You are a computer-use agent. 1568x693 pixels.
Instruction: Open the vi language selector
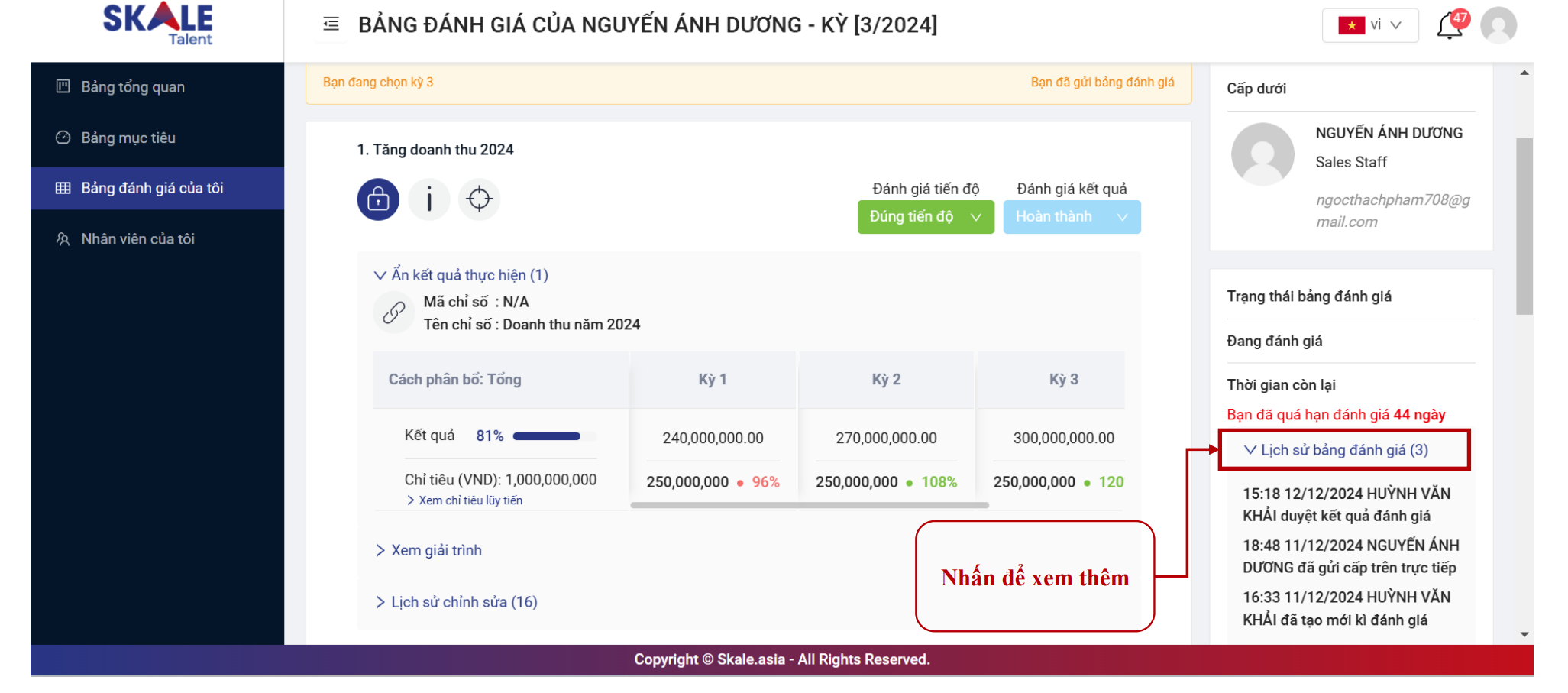click(1370, 25)
